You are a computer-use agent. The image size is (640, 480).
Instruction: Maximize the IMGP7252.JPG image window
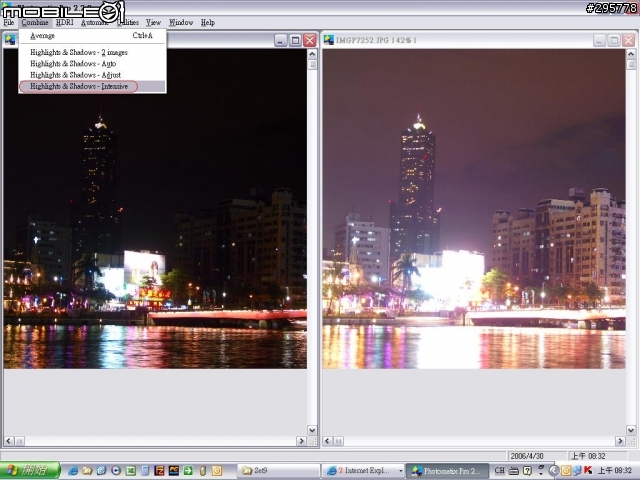point(614,40)
